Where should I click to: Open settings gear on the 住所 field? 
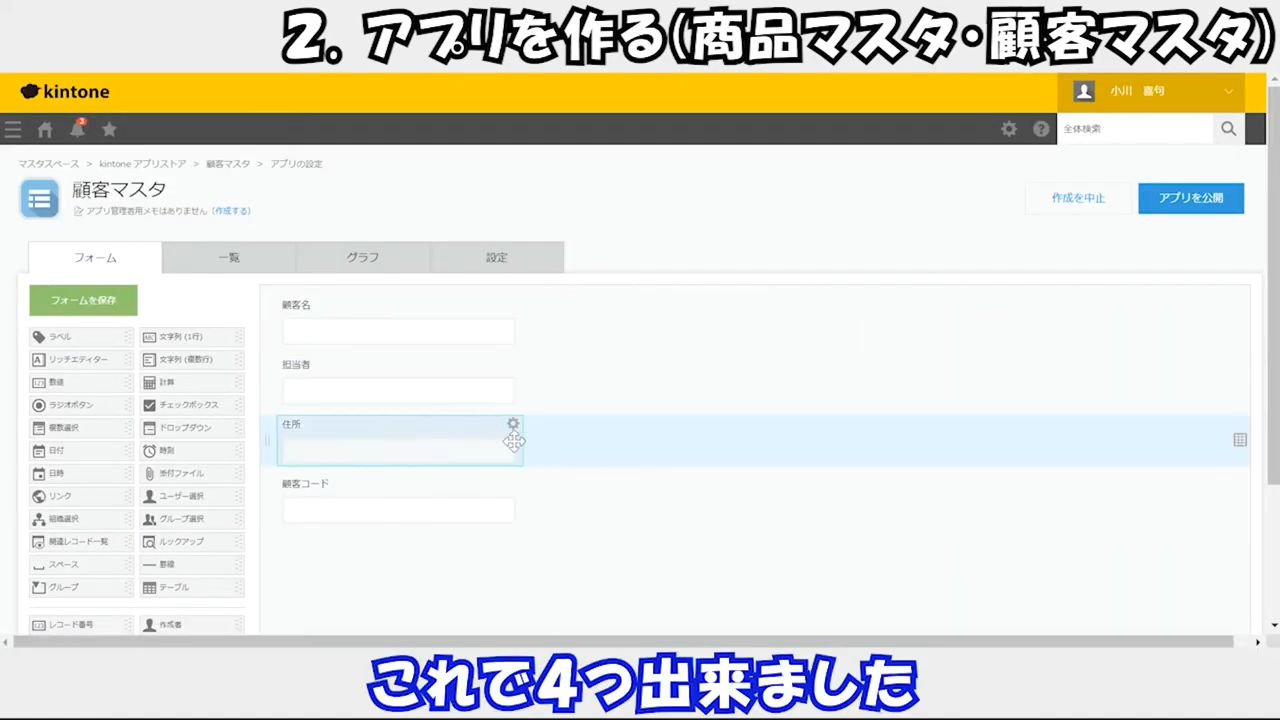513,424
